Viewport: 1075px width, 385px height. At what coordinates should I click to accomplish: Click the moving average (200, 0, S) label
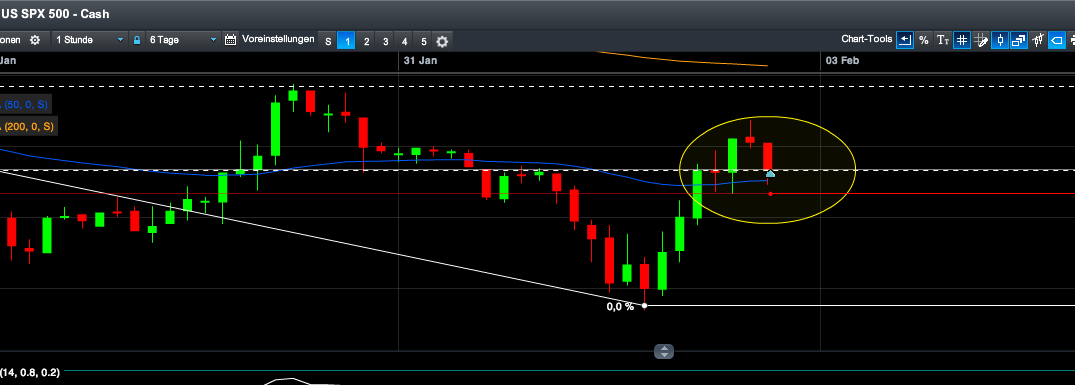pos(29,127)
